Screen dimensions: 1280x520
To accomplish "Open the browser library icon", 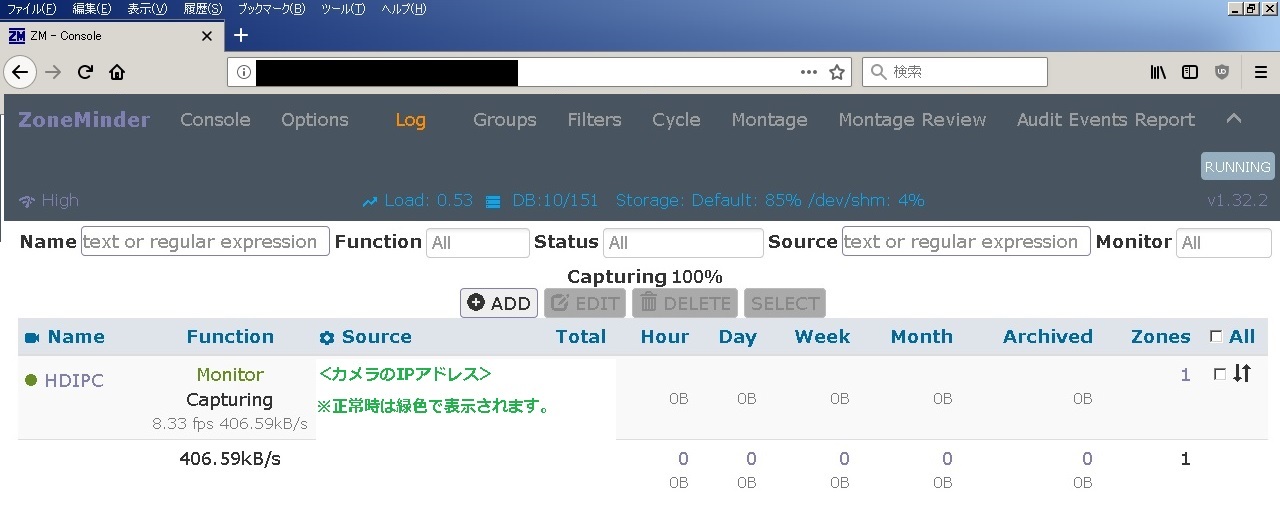I will (1158, 72).
